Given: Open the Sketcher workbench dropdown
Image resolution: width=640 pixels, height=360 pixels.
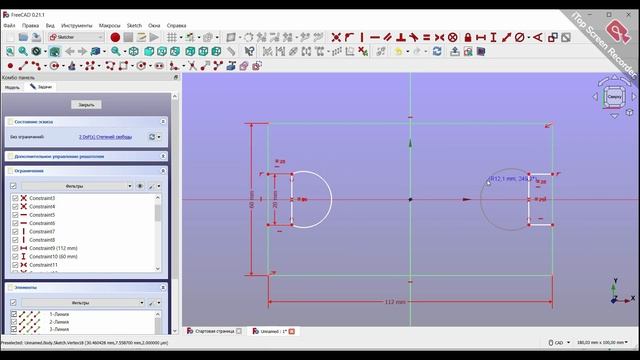Looking at the screenshot, I should (76, 38).
